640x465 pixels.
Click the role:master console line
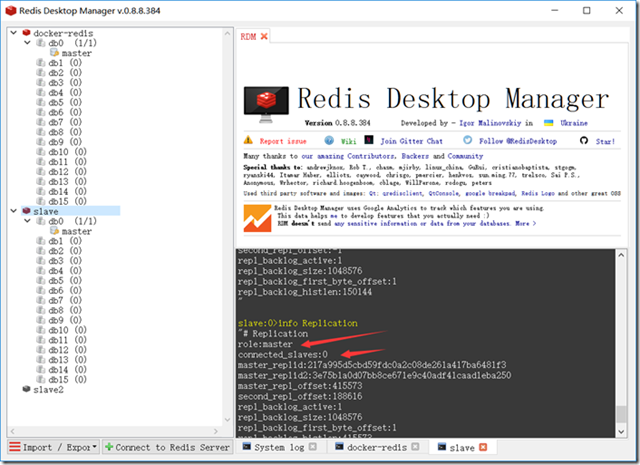[265, 344]
